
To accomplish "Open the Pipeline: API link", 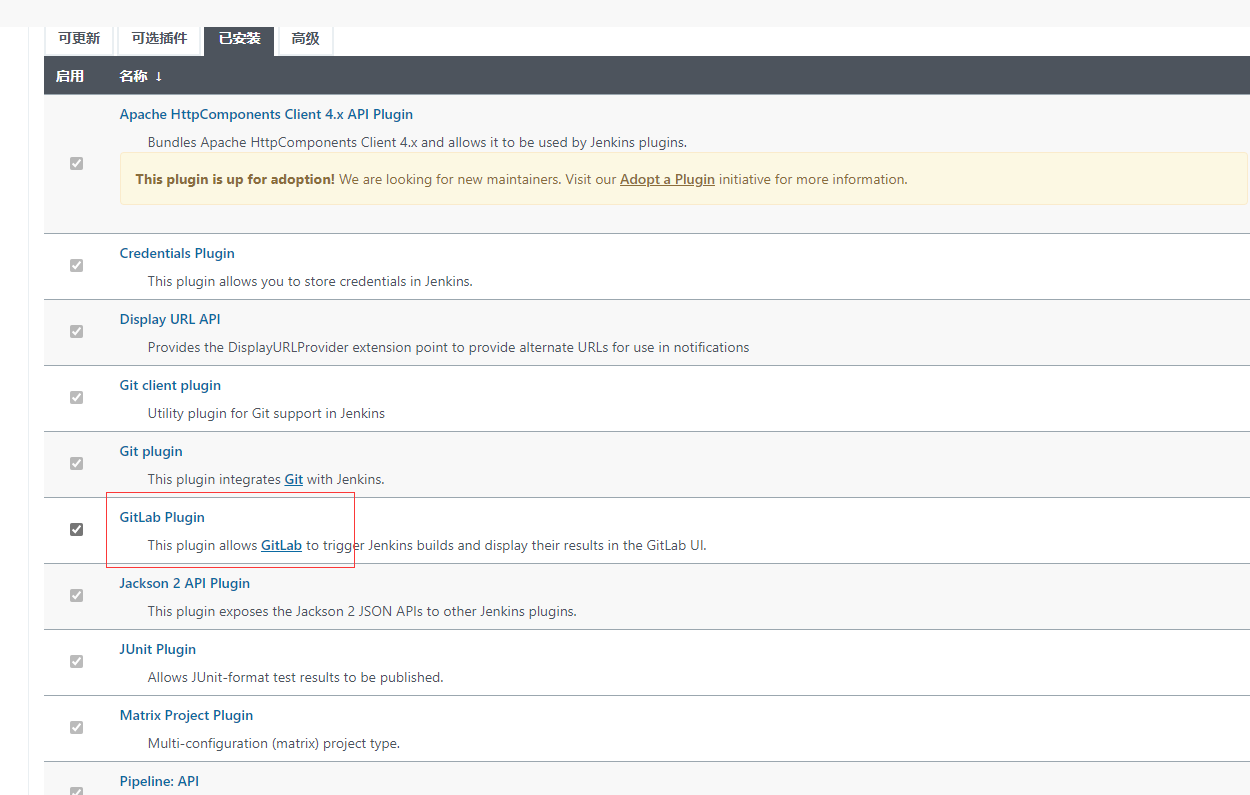I will [159, 781].
